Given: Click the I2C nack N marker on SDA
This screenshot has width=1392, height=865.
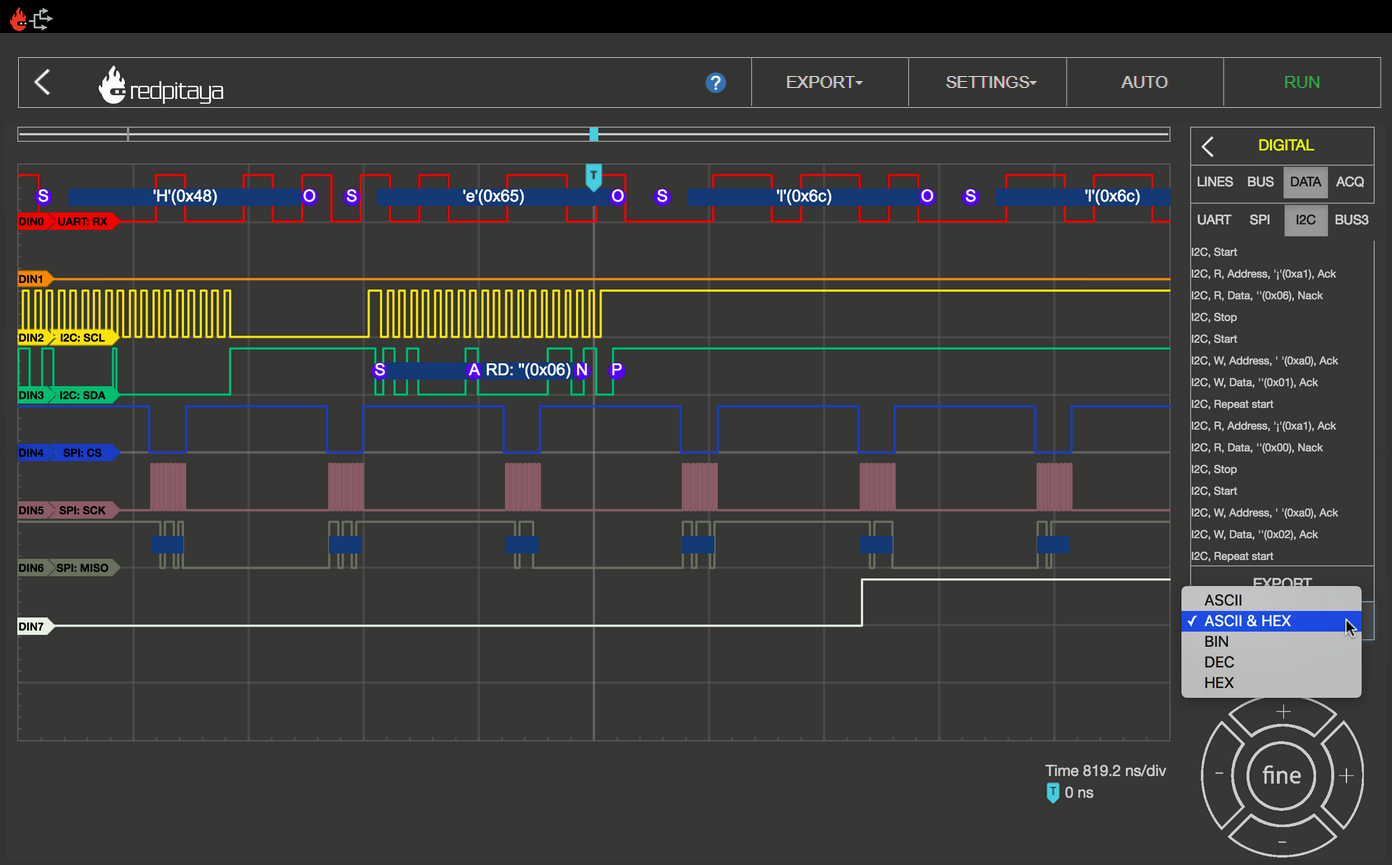Looking at the screenshot, I should 582,370.
